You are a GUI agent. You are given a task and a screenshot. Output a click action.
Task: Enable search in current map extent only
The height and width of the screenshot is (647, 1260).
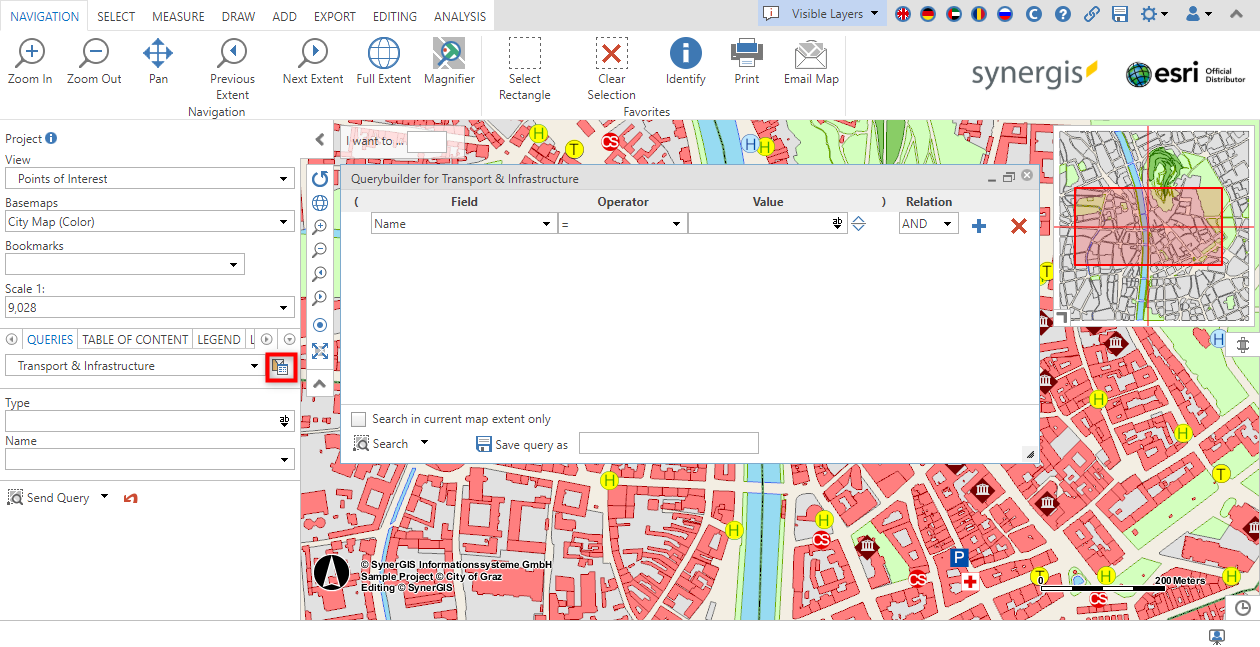(358, 419)
